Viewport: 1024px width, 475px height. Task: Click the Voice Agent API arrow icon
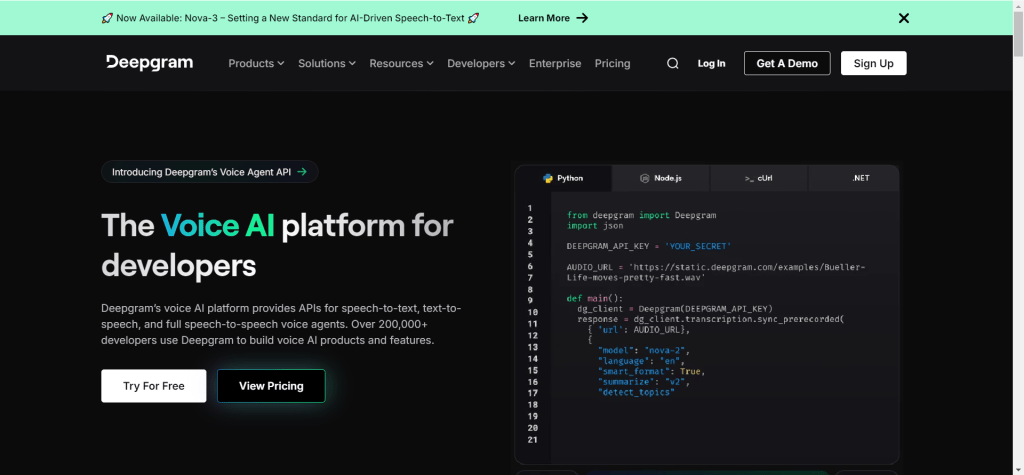click(302, 172)
